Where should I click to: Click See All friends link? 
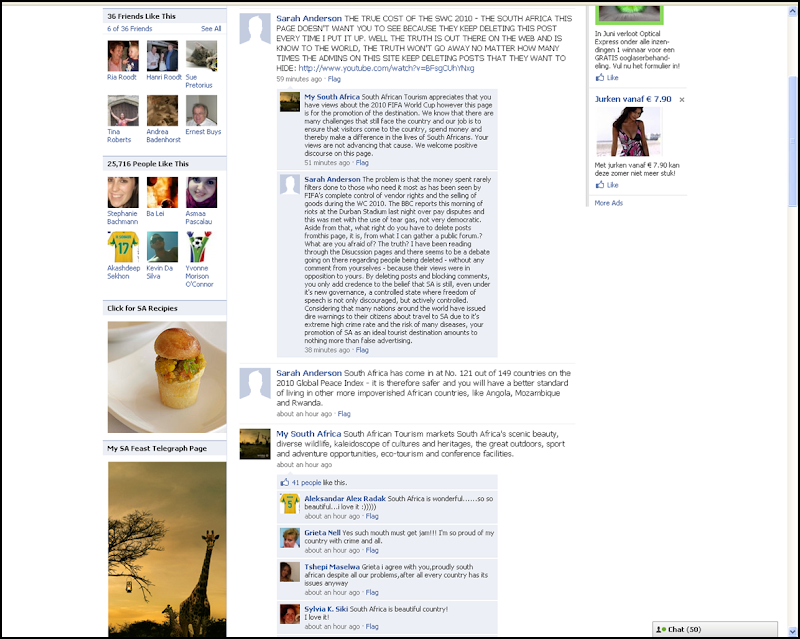(x=211, y=29)
